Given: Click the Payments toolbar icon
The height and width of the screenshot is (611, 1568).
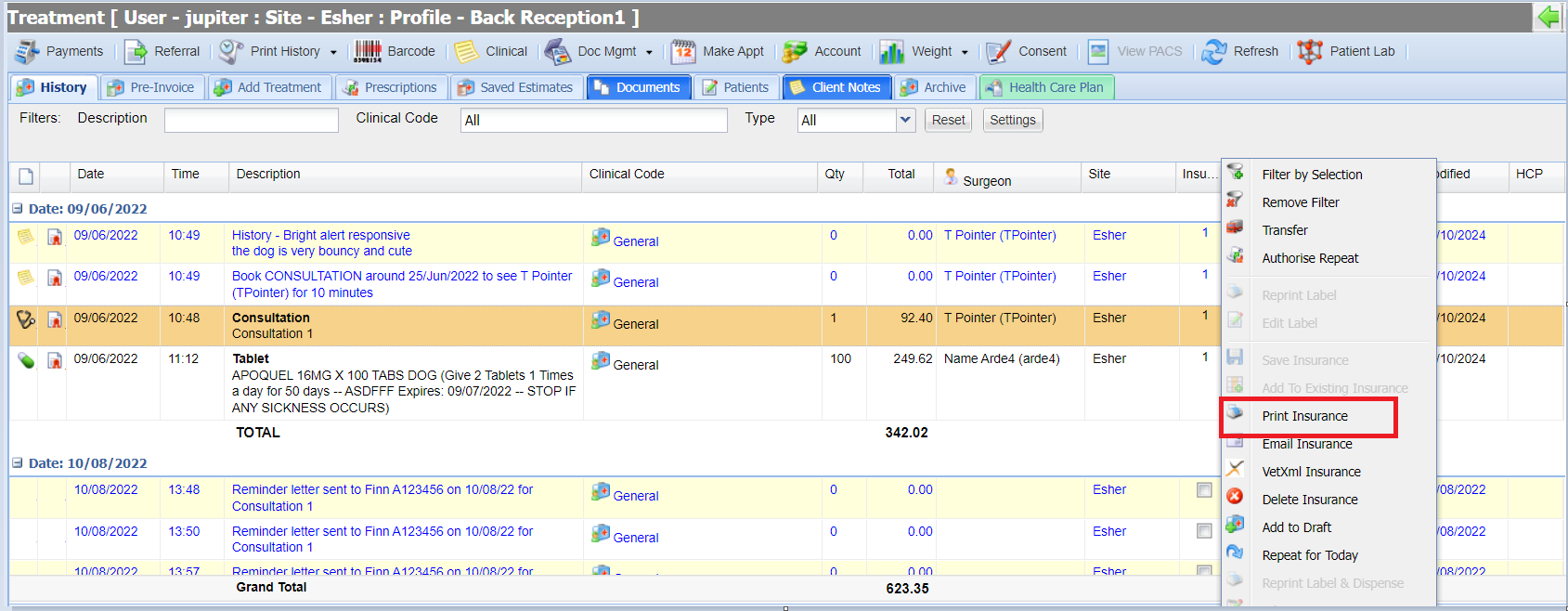Looking at the screenshot, I should [27, 51].
